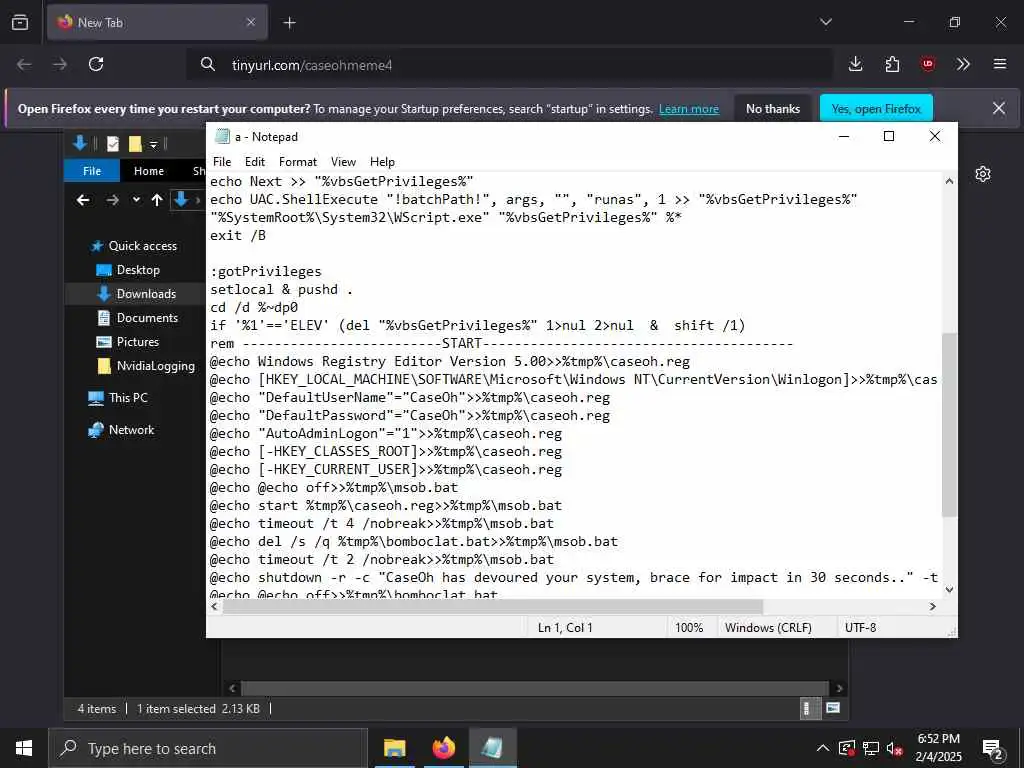This screenshot has height=768, width=1024.
Task: Click the taskbar search box
Action: pos(208,748)
